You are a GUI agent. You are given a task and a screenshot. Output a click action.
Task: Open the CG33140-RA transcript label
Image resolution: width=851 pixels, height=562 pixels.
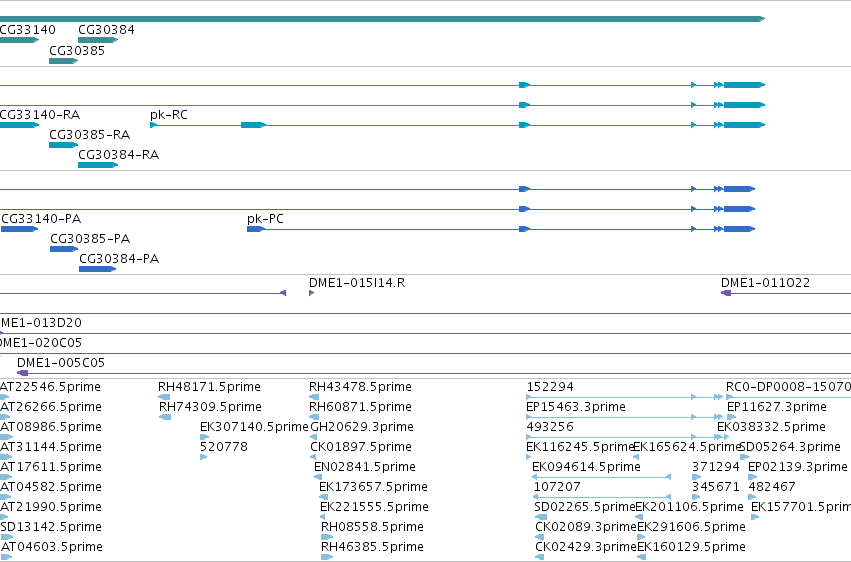(x=40, y=115)
